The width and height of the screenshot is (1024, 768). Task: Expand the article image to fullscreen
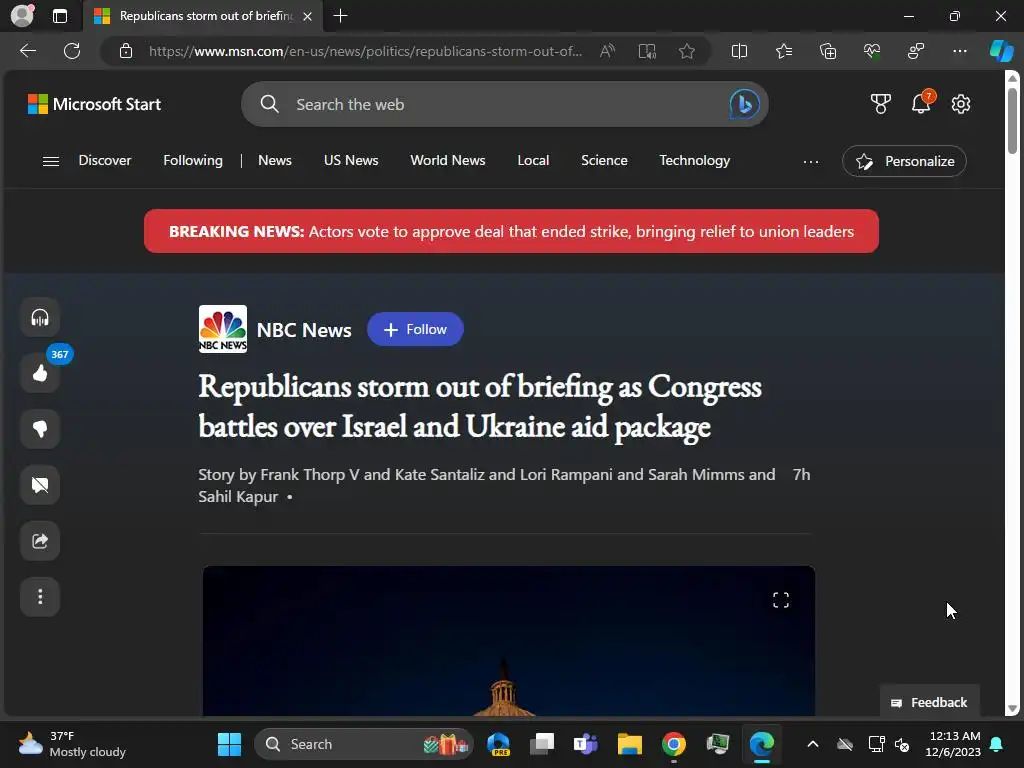coord(781,600)
